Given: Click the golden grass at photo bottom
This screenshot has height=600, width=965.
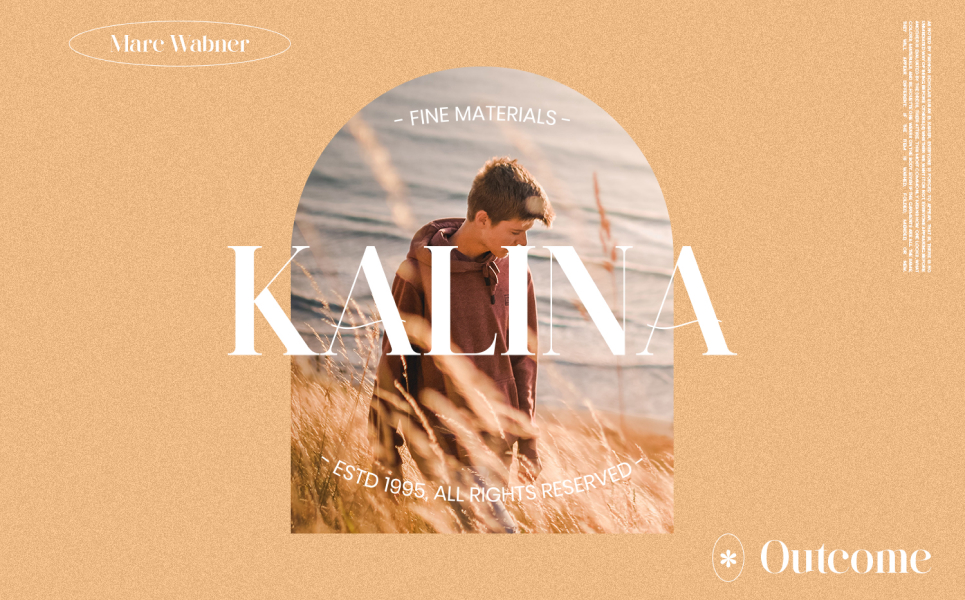Looking at the screenshot, I should tap(480, 492).
